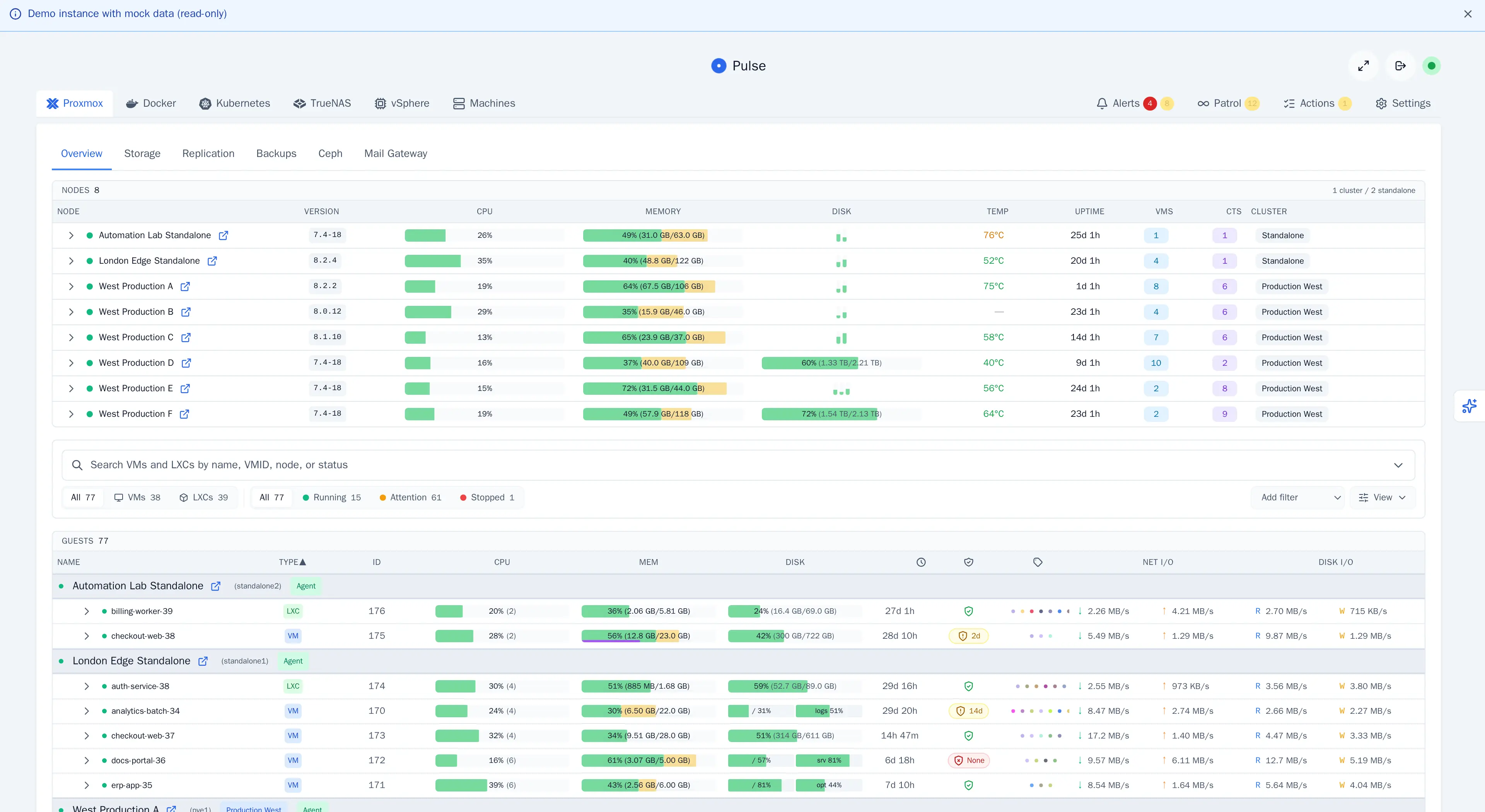Expand docs-portal-36 guest details

[87, 760]
